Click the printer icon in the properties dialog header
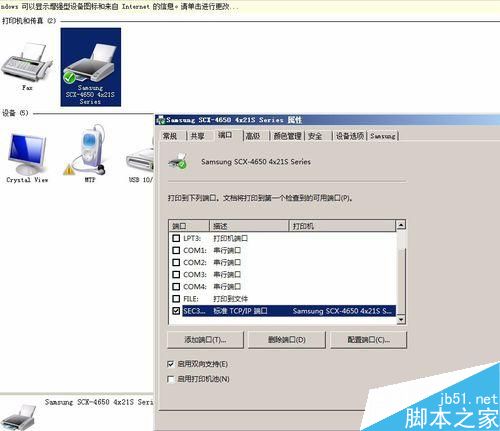 point(178,161)
